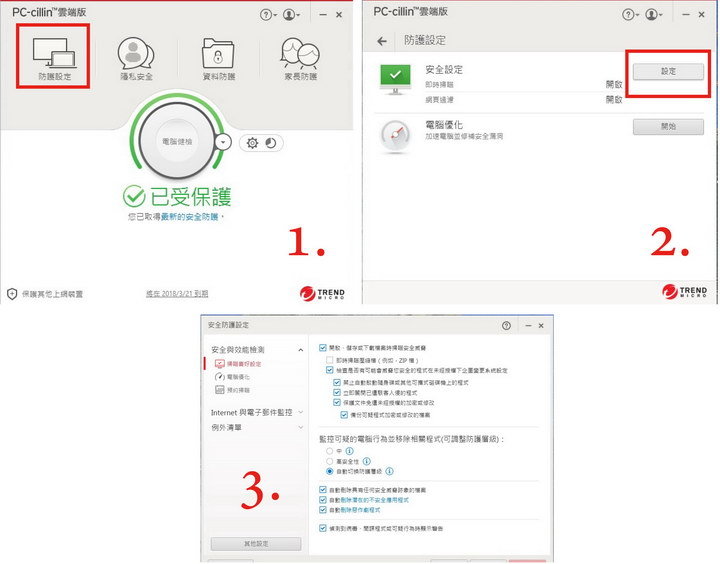This screenshot has width=720, height=564.
Task: Toggle auto-remove joke programs checkbox
Action: pyautogui.click(x=323, y=510)
